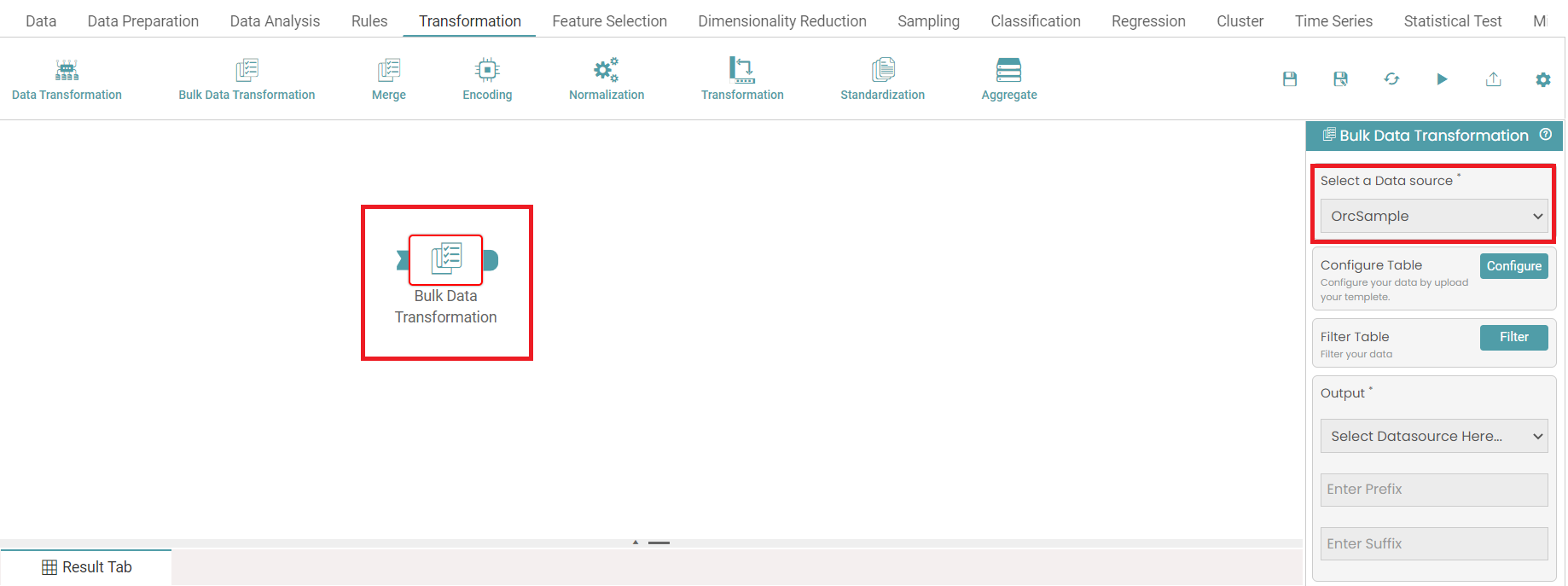Open the Aggregate tool
The image size is (1568, 586).
(x=1008, y=70)
